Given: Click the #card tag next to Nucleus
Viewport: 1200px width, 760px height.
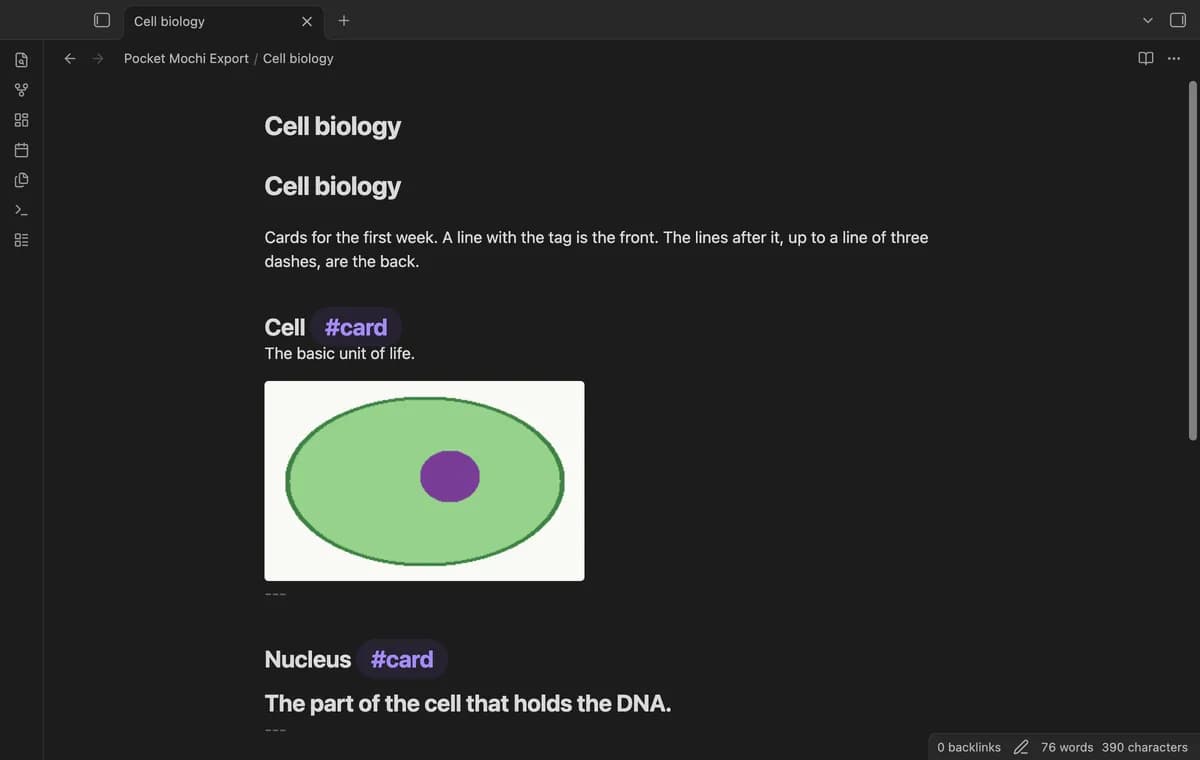Looking at the screenshot, I should tap(402, 659).
